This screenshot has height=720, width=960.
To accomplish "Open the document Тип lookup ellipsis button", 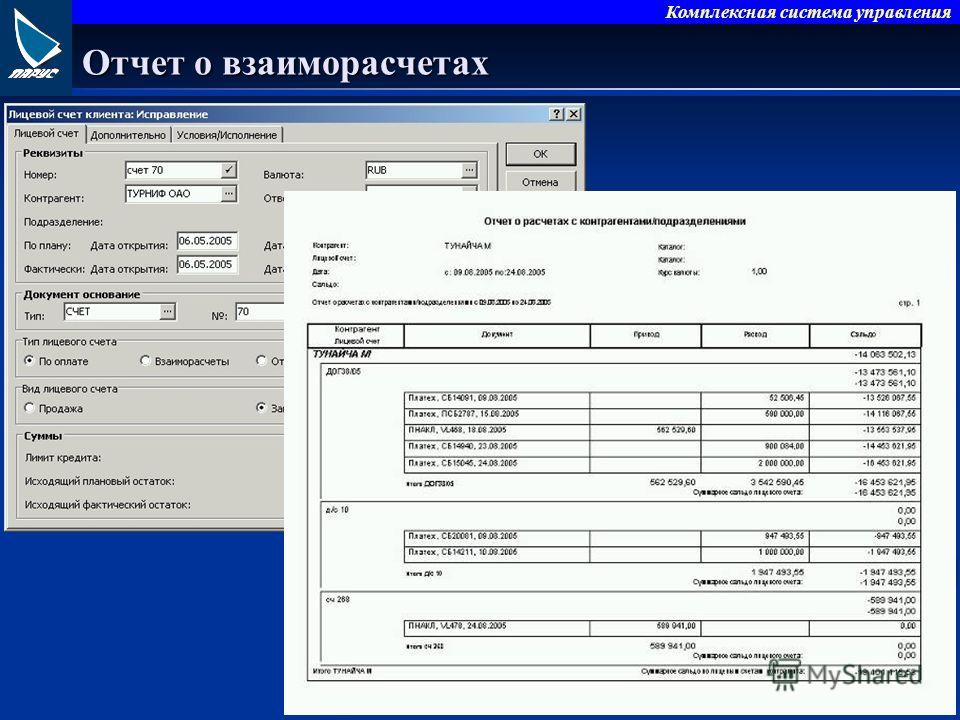I will tap(167, 312).
